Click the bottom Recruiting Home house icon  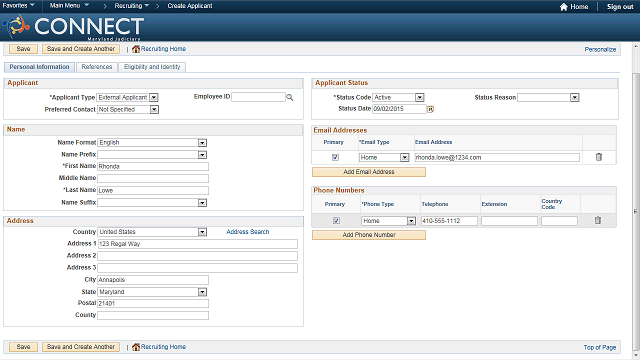tap(136, 347)
